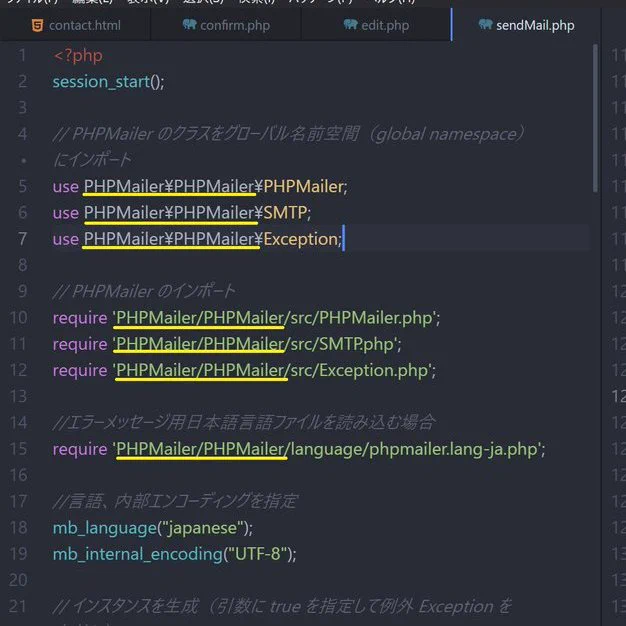Click the PHP elephant icon on edit.php tab

click(x=351, y=24)
